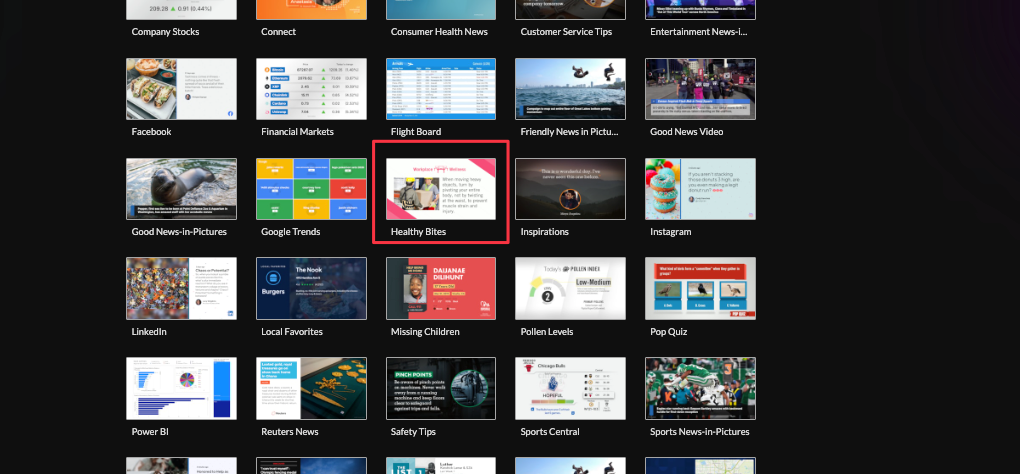Open the Inspirations thumbnail

pyautogui.click(x=570, y=188)
